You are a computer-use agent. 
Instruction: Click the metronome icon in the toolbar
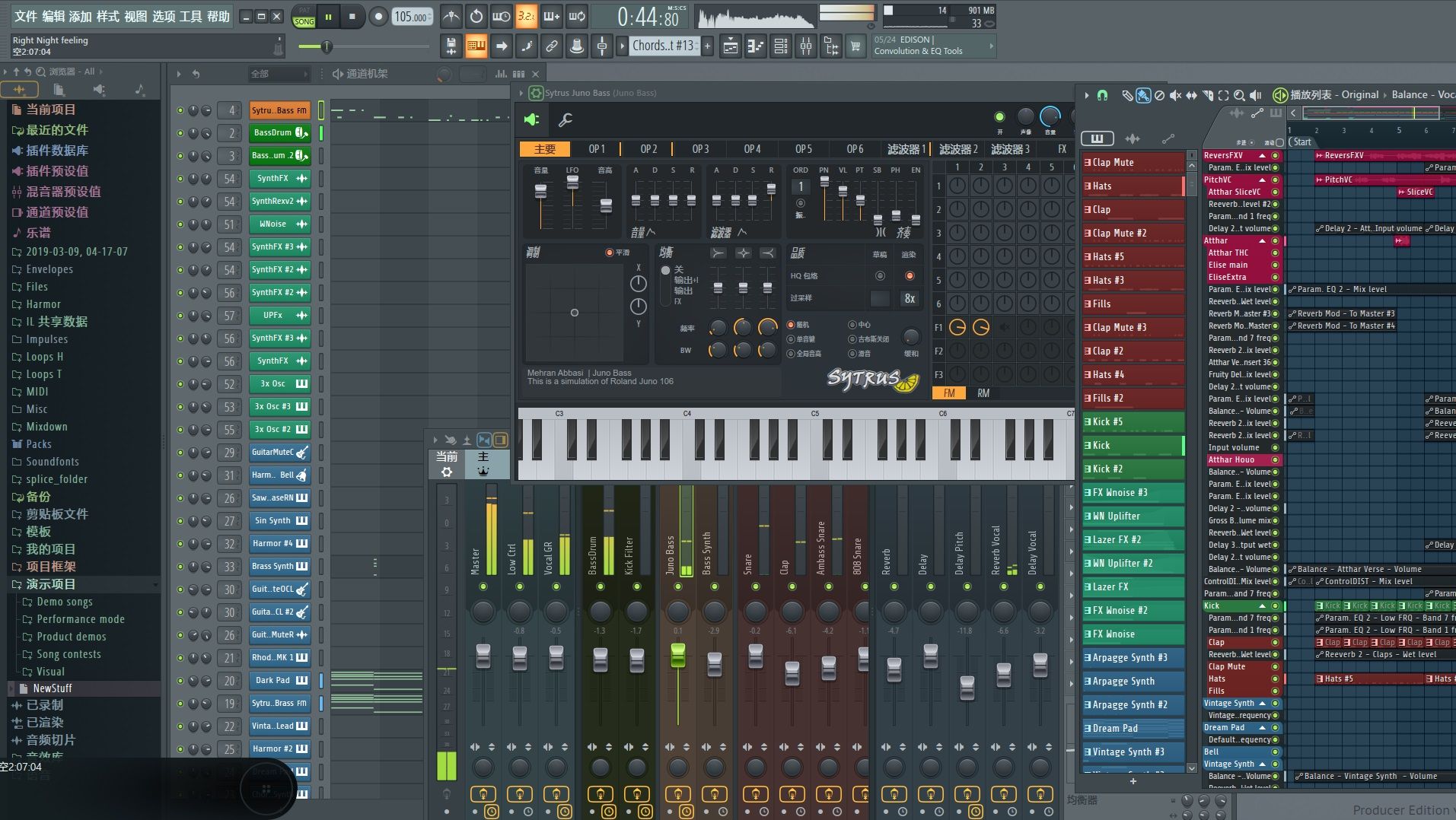point(451,16)
